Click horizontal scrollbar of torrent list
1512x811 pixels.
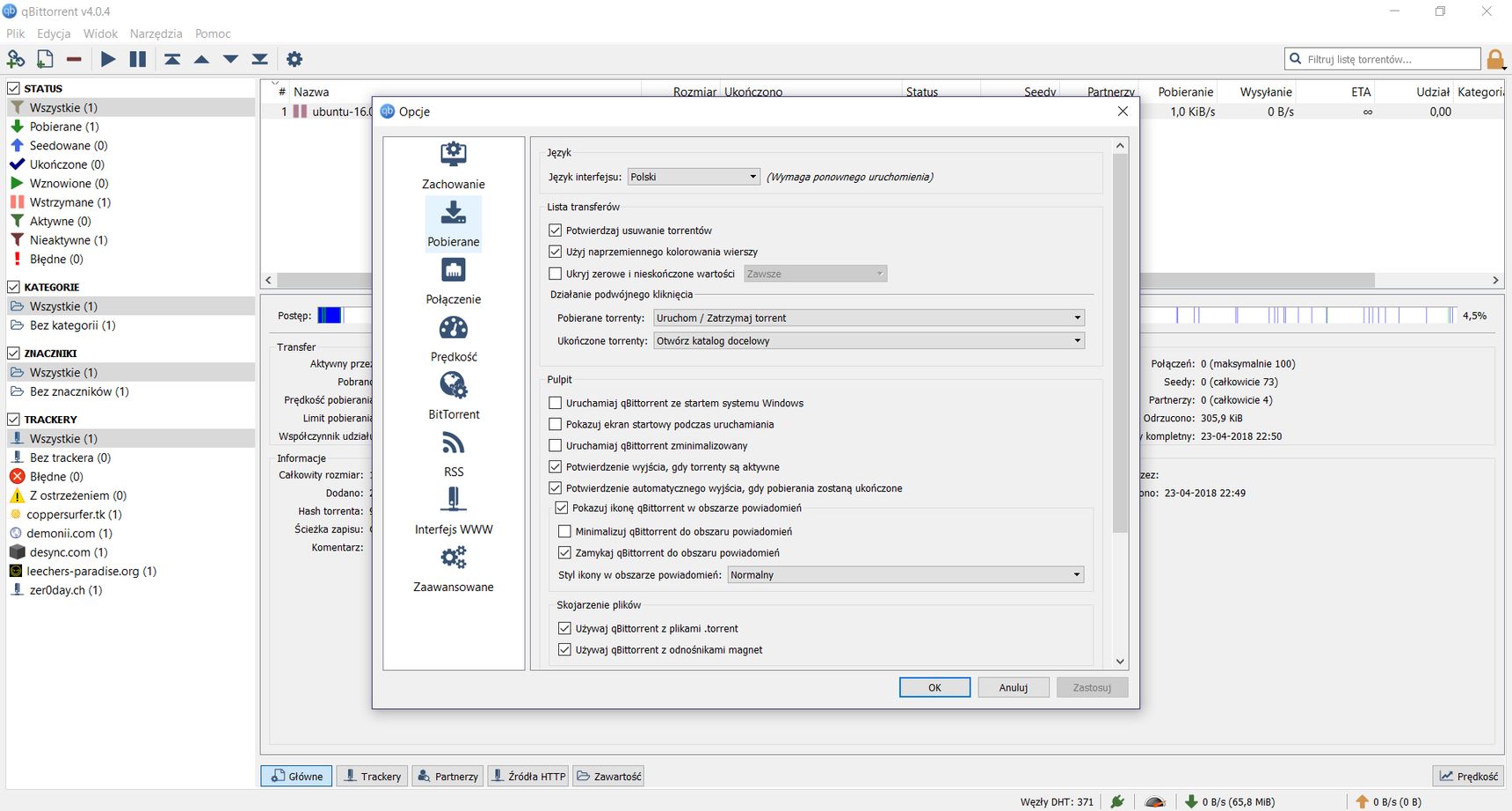click(826, 280)
